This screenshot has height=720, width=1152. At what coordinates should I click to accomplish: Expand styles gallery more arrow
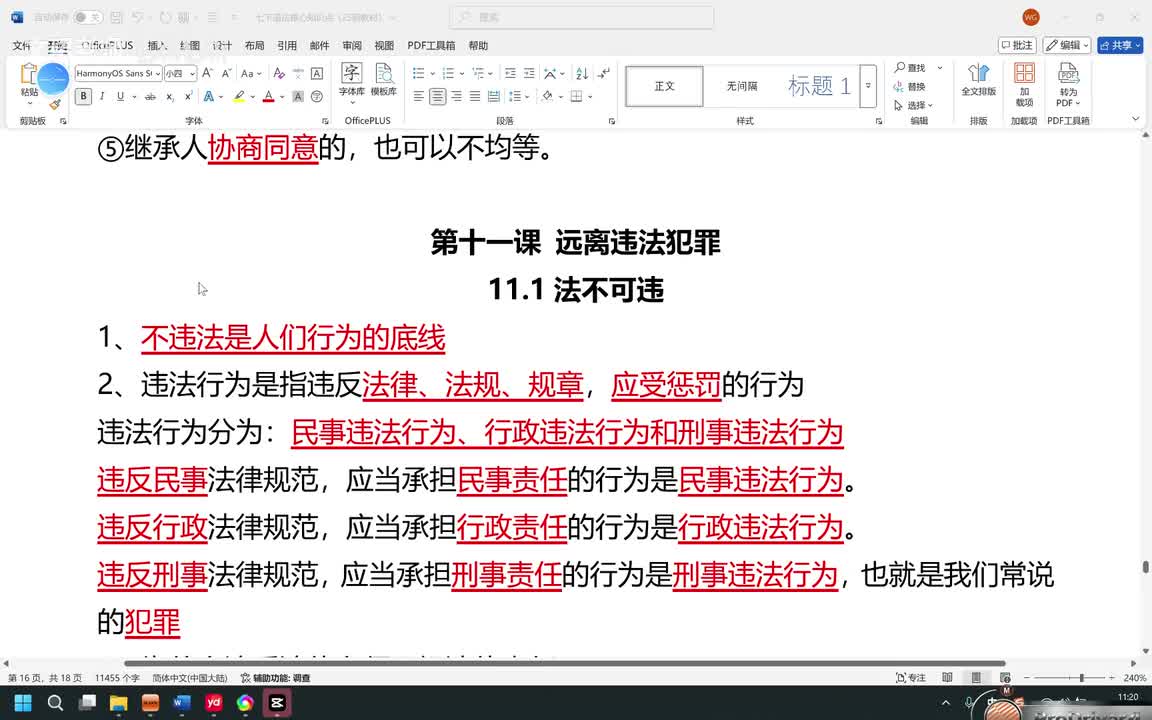[868, 86]
